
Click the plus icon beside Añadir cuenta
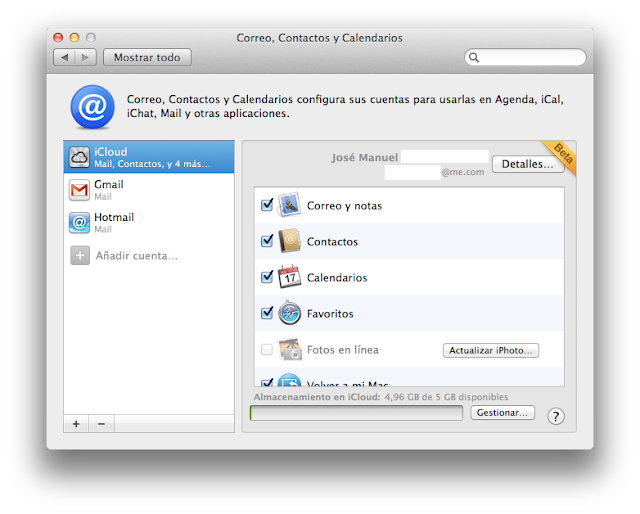click(80, 256)
